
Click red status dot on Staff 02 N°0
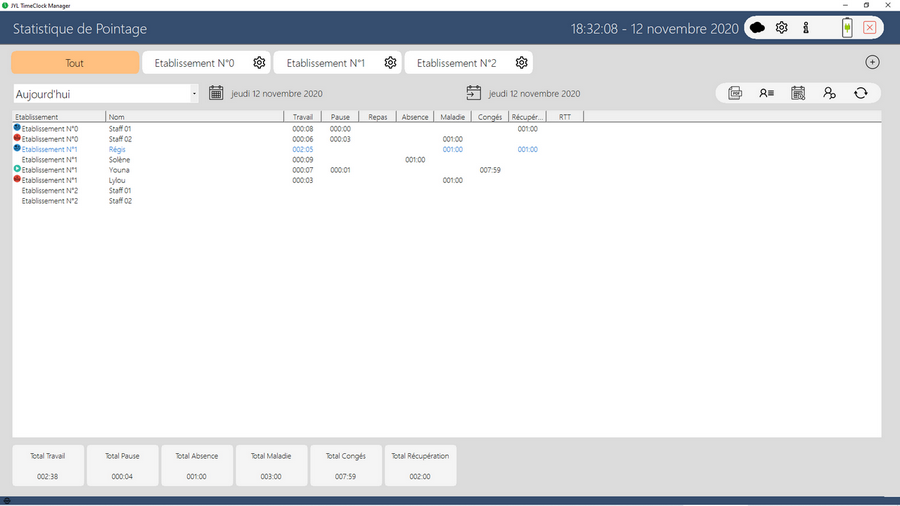pos(17,138)
